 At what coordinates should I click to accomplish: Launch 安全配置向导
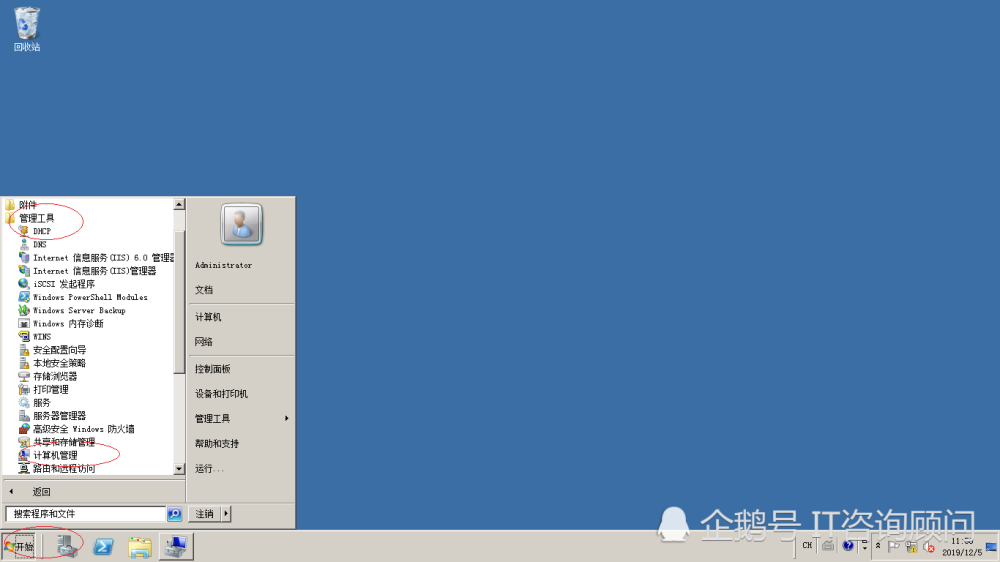tap(52, 350)
